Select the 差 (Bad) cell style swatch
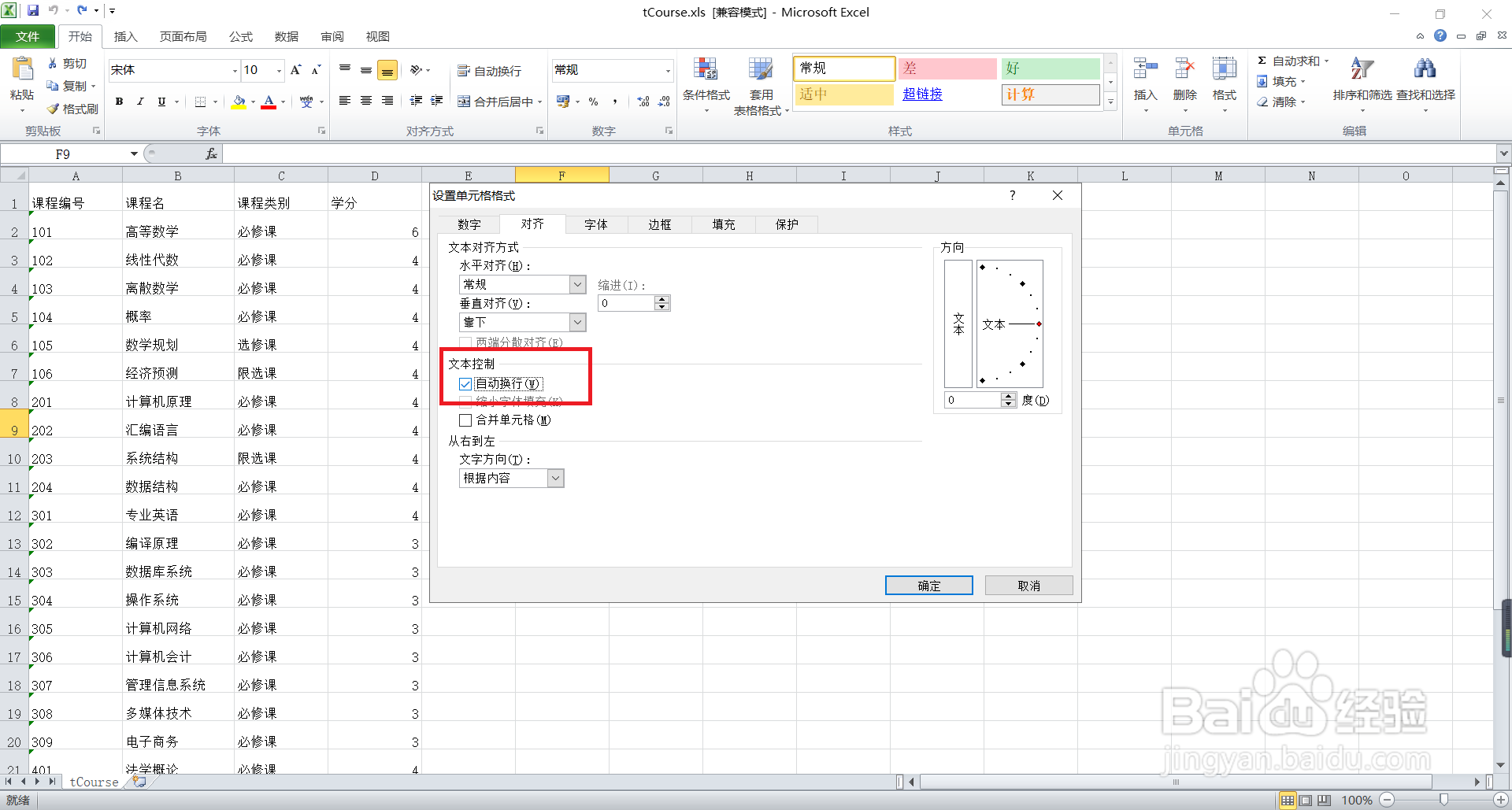Screen dimensions: 1512x810 click(947, 68)
